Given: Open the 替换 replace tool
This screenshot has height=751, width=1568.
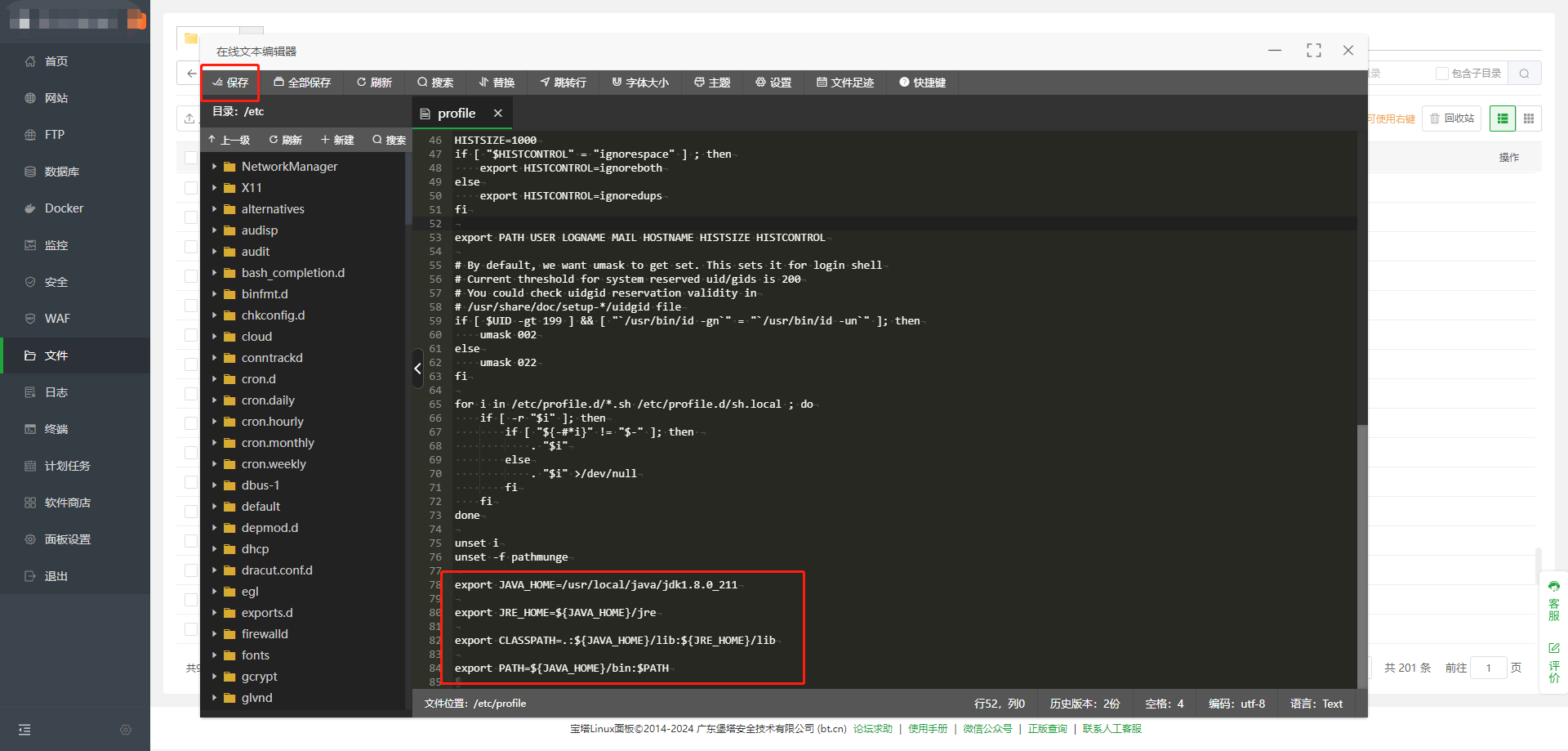Looking at the screenshot, I should click(x=497, y=83).
